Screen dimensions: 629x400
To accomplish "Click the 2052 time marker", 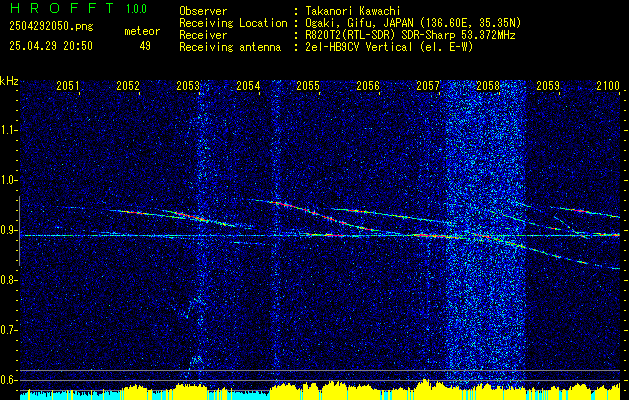I will (128, 85).
